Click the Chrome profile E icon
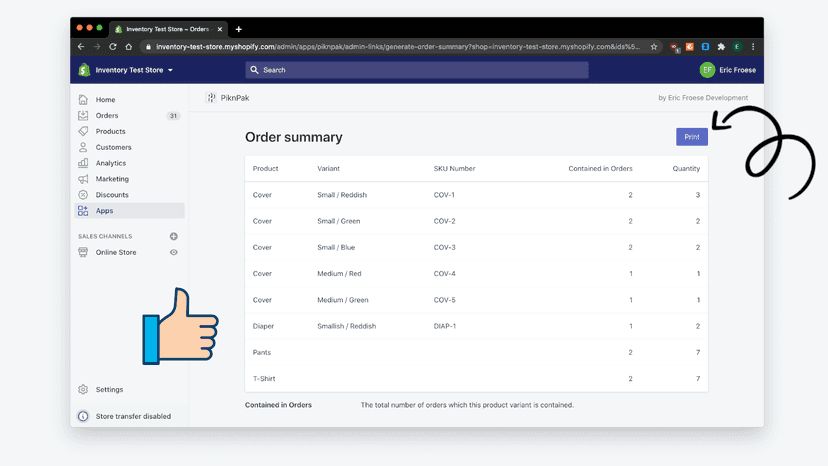The image size is (828, 466). click(x=737, y=46)
